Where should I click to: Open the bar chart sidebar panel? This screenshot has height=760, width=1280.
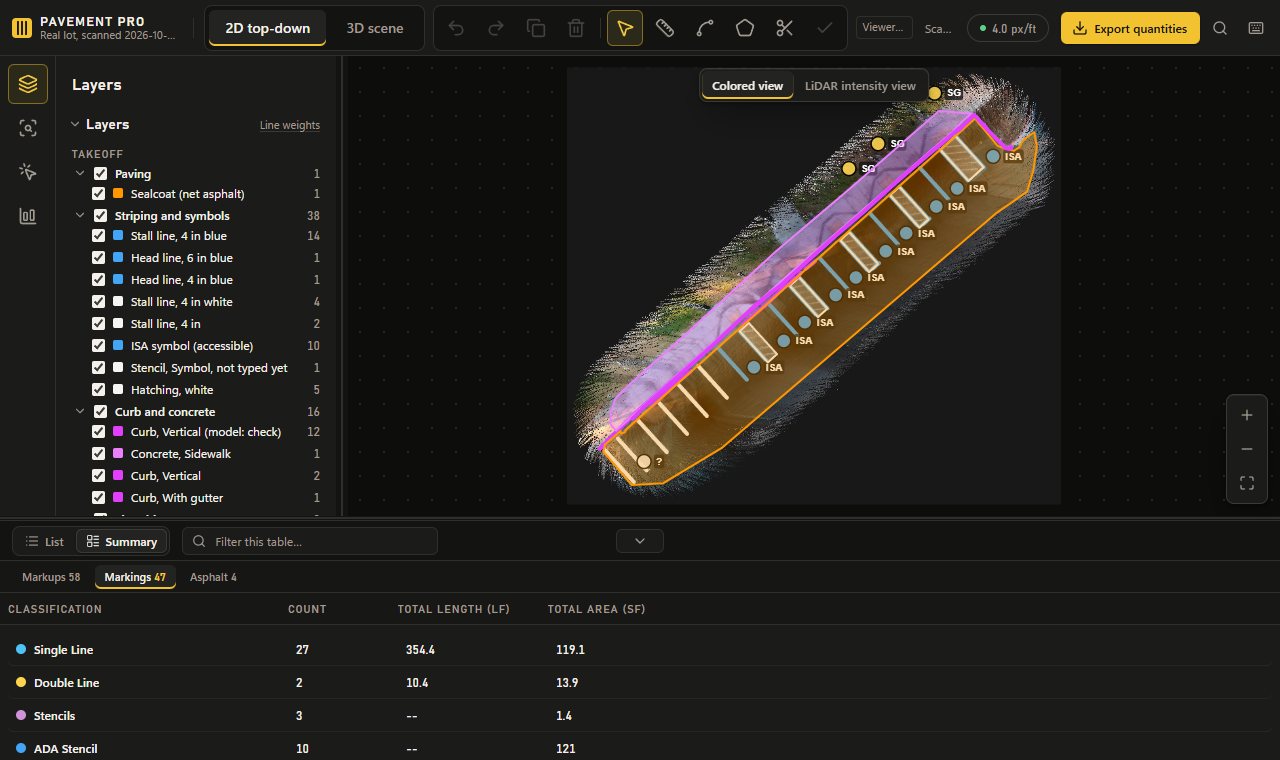coord(28,216)
